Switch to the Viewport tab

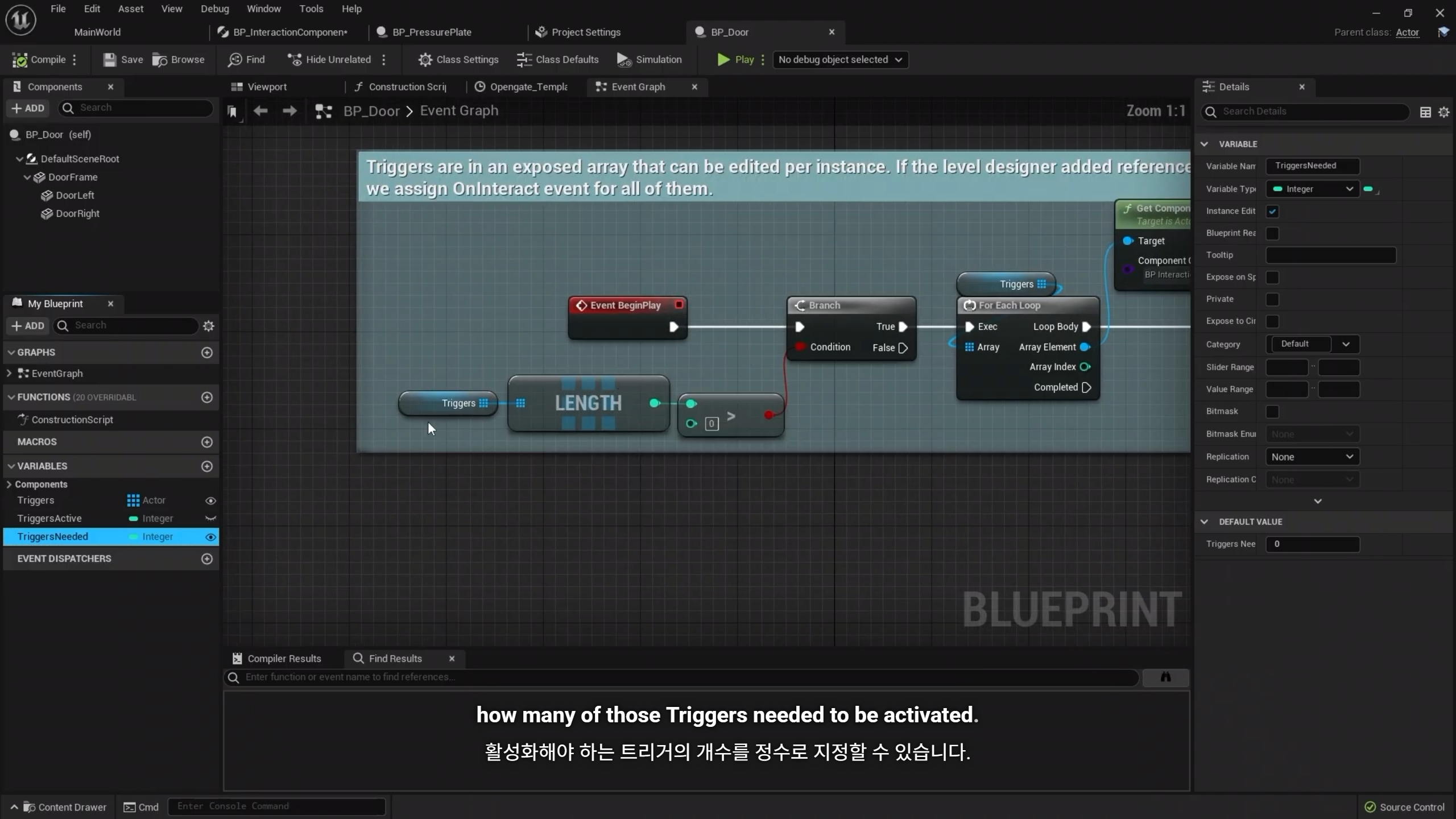(x=267, y=87)
